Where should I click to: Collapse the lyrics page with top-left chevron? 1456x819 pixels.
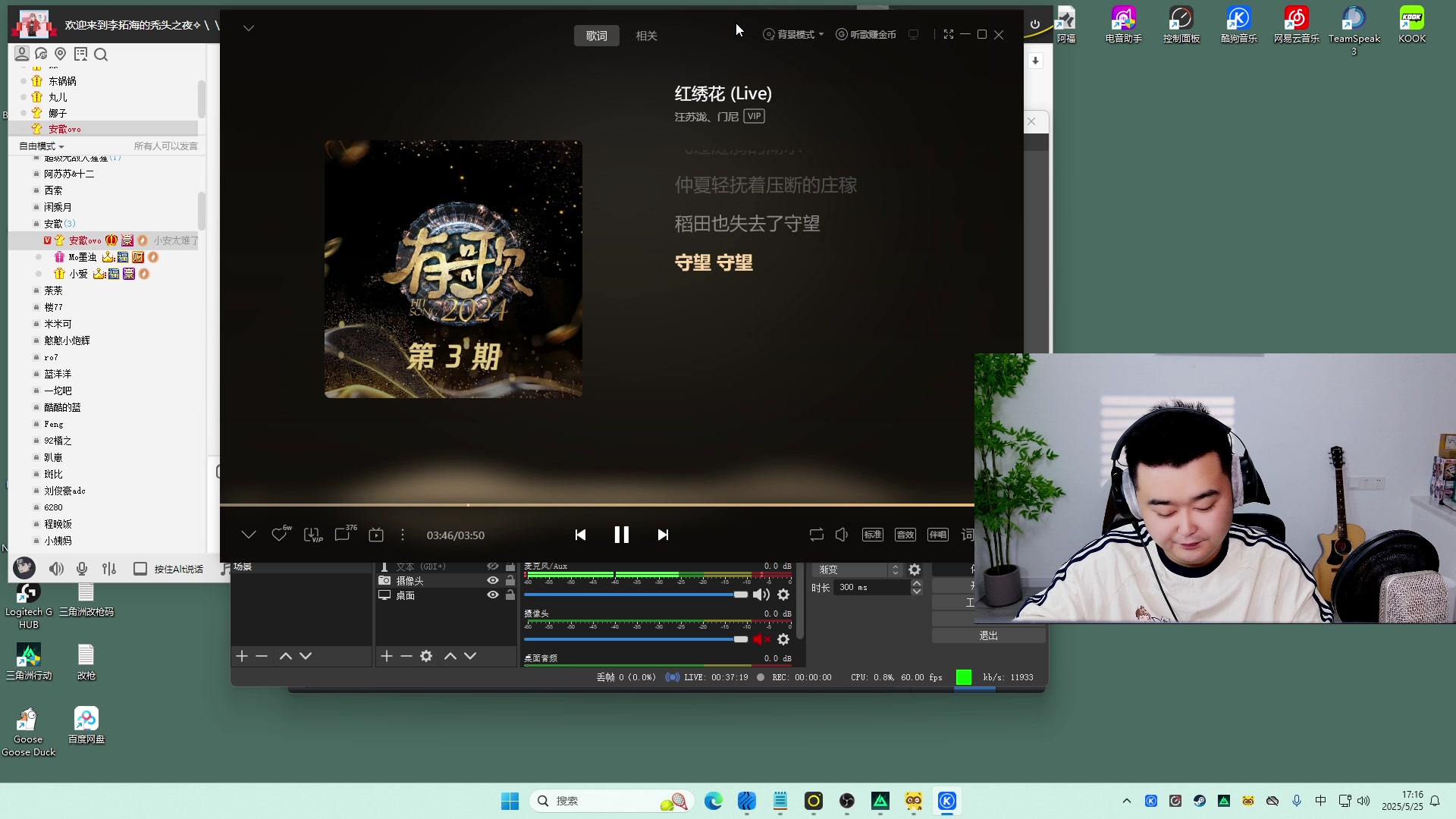click(248, 28)
